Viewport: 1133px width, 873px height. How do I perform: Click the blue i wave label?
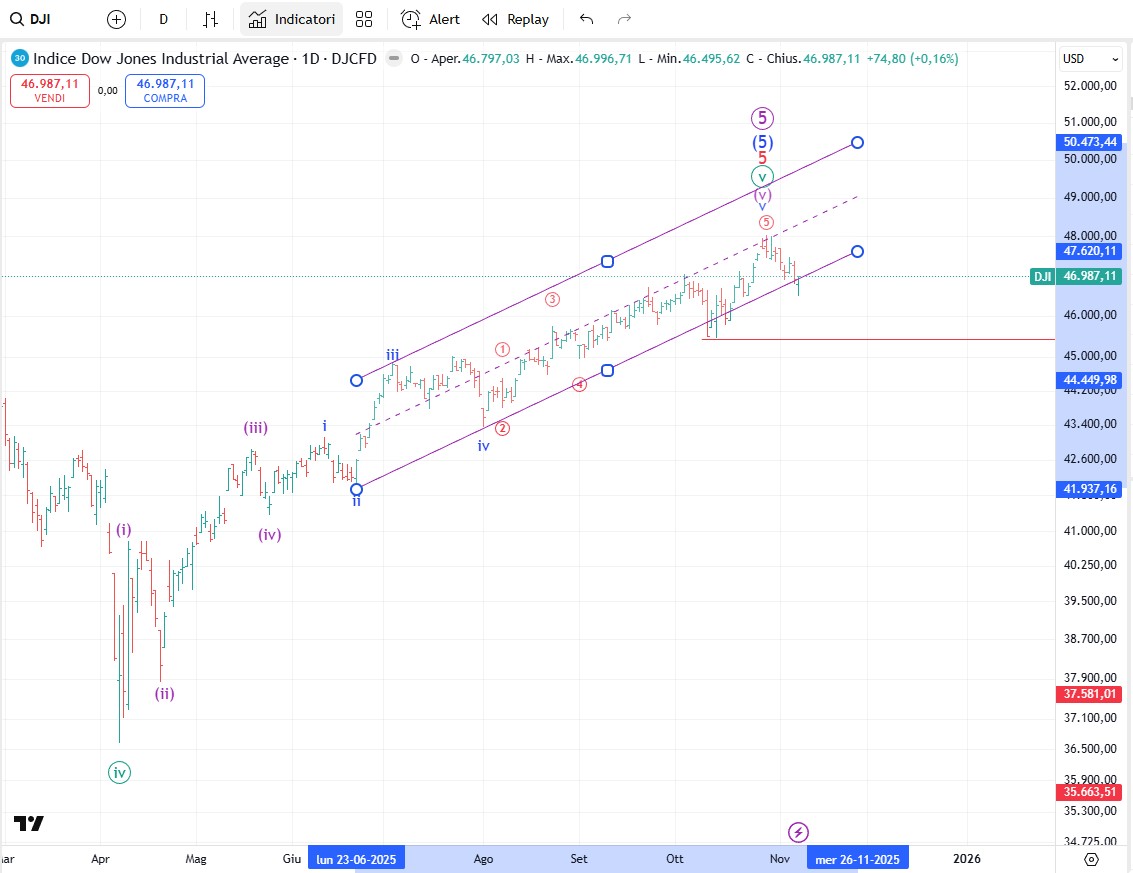click(324, 426)
